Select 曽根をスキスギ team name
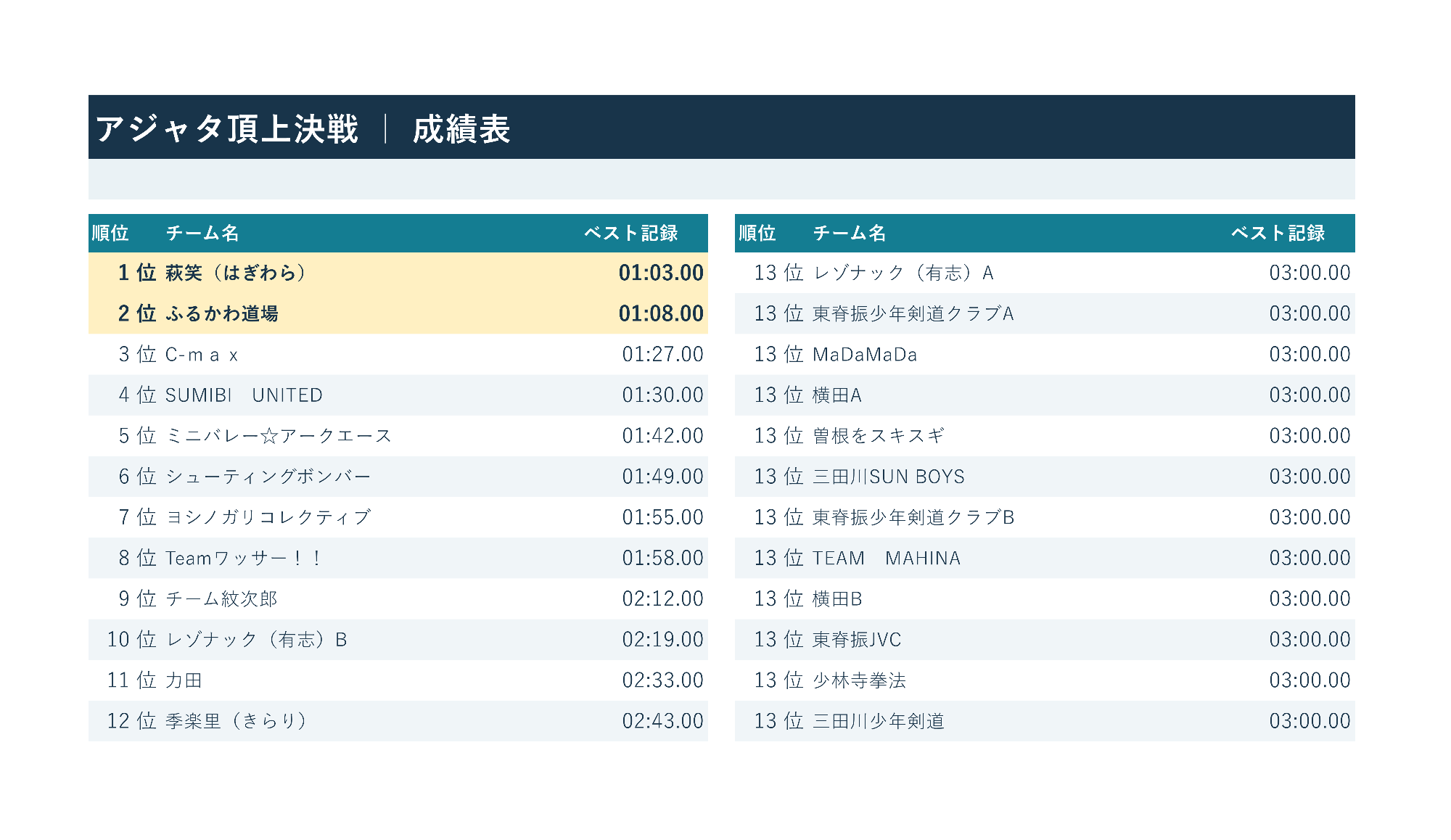This screenshot has height=840, width=1451. pos(879,436)
